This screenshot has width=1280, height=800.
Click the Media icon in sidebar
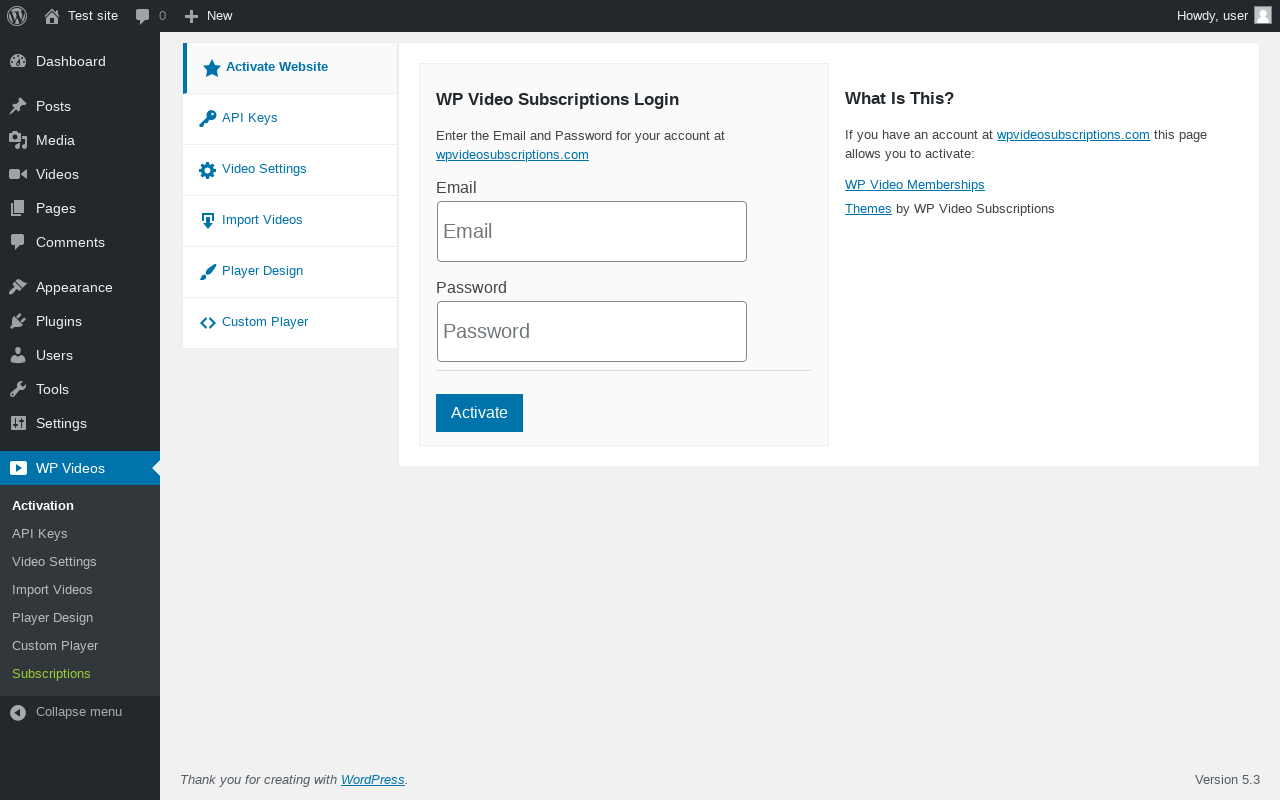pos(18,140)
